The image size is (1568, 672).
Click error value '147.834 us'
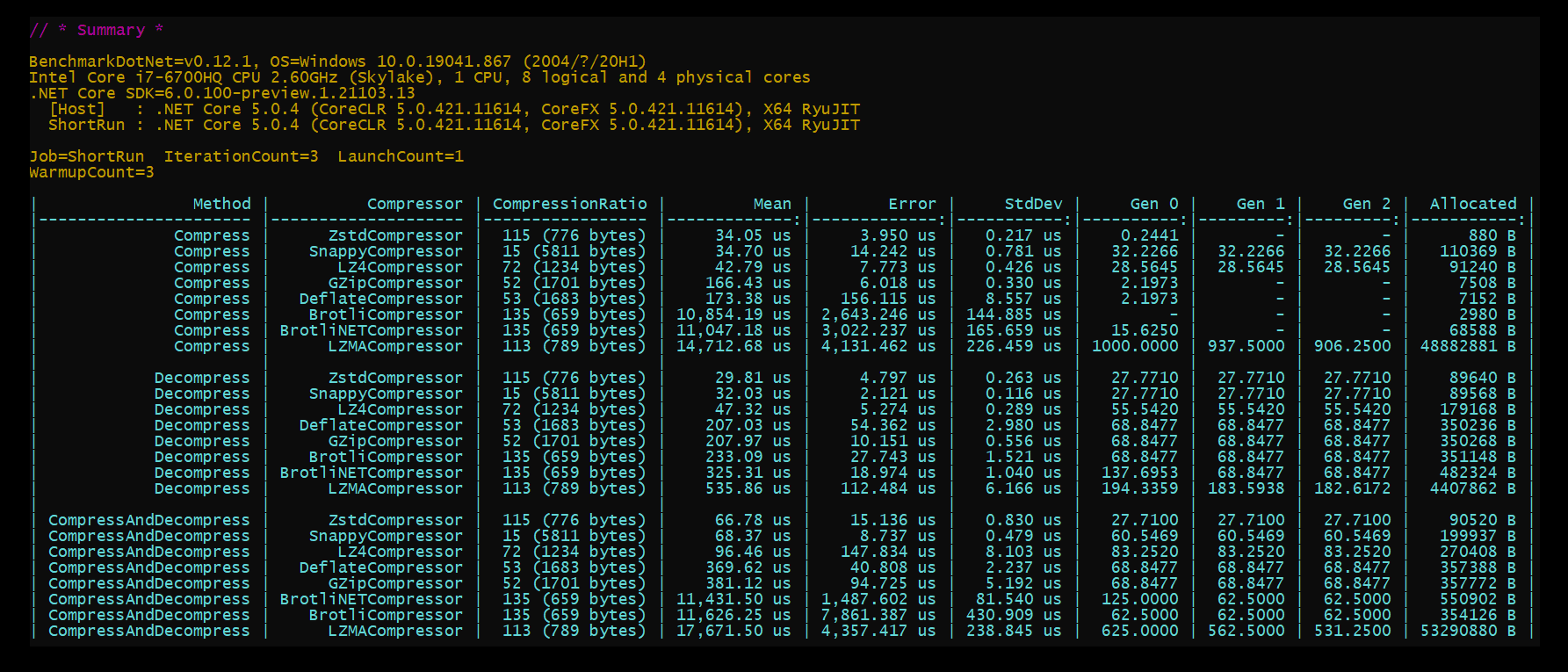click(x=888, y=552)
